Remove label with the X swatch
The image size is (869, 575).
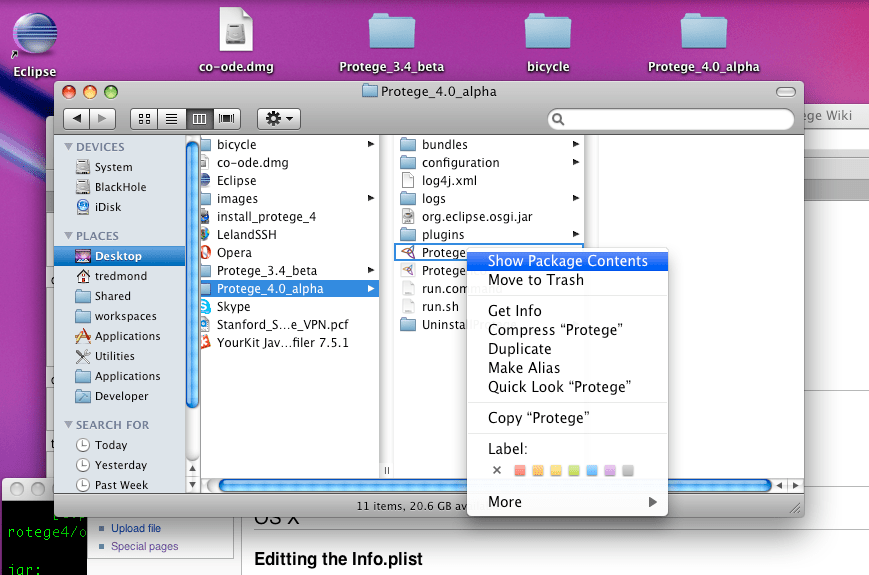(x=497, y=470)
